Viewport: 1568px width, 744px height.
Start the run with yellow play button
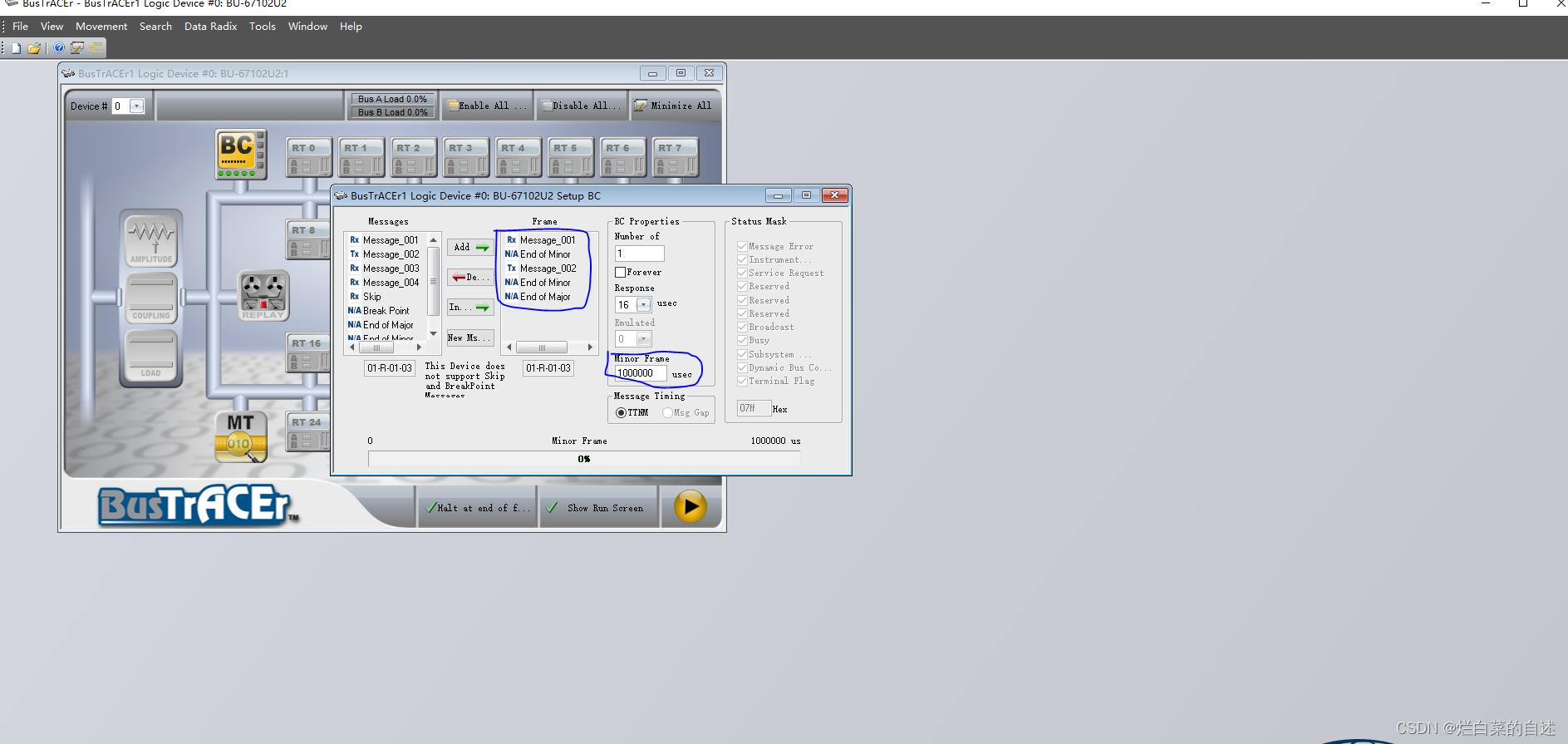point(691,506)
